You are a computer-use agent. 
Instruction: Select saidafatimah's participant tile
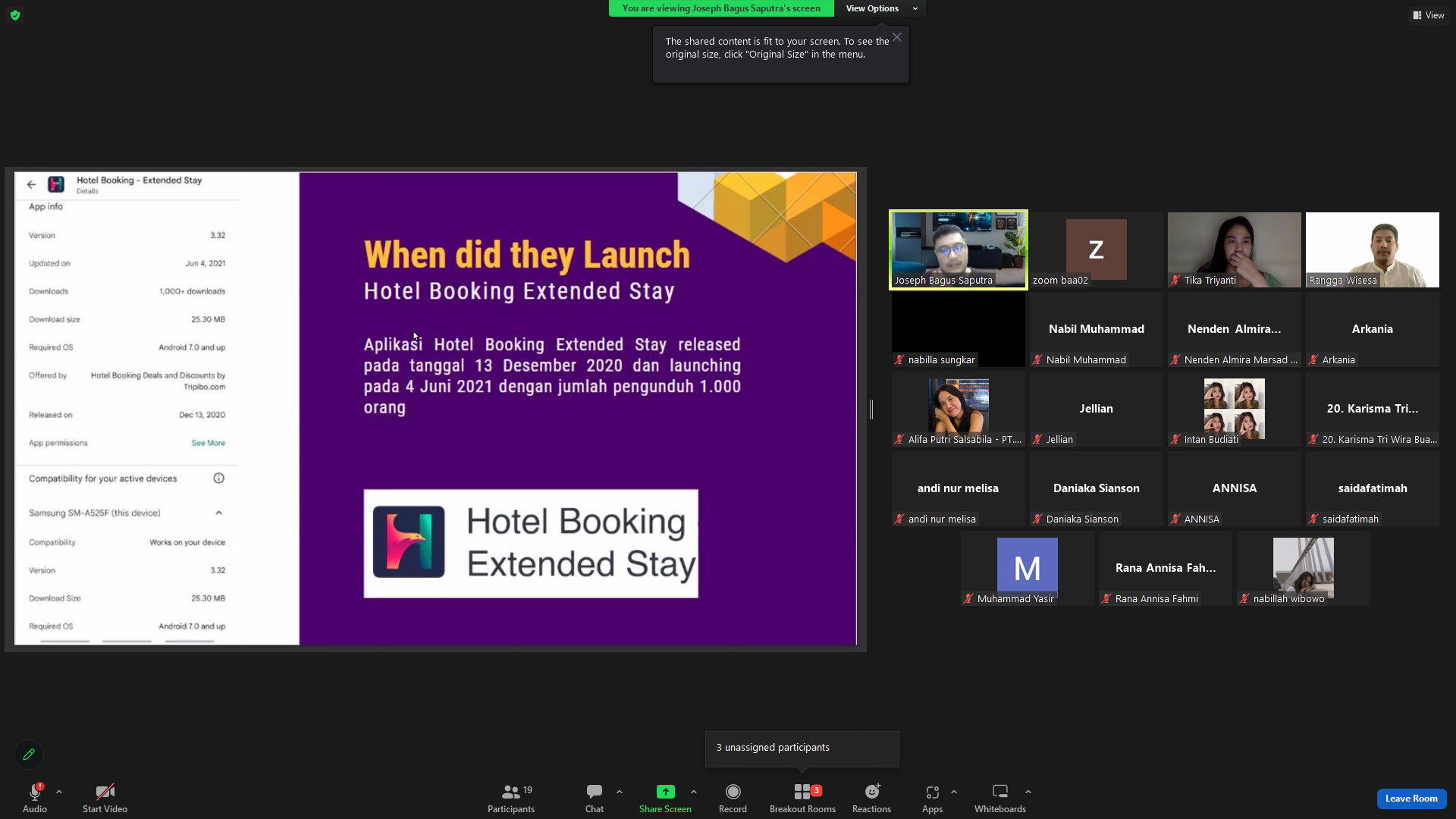[1373, 488]
